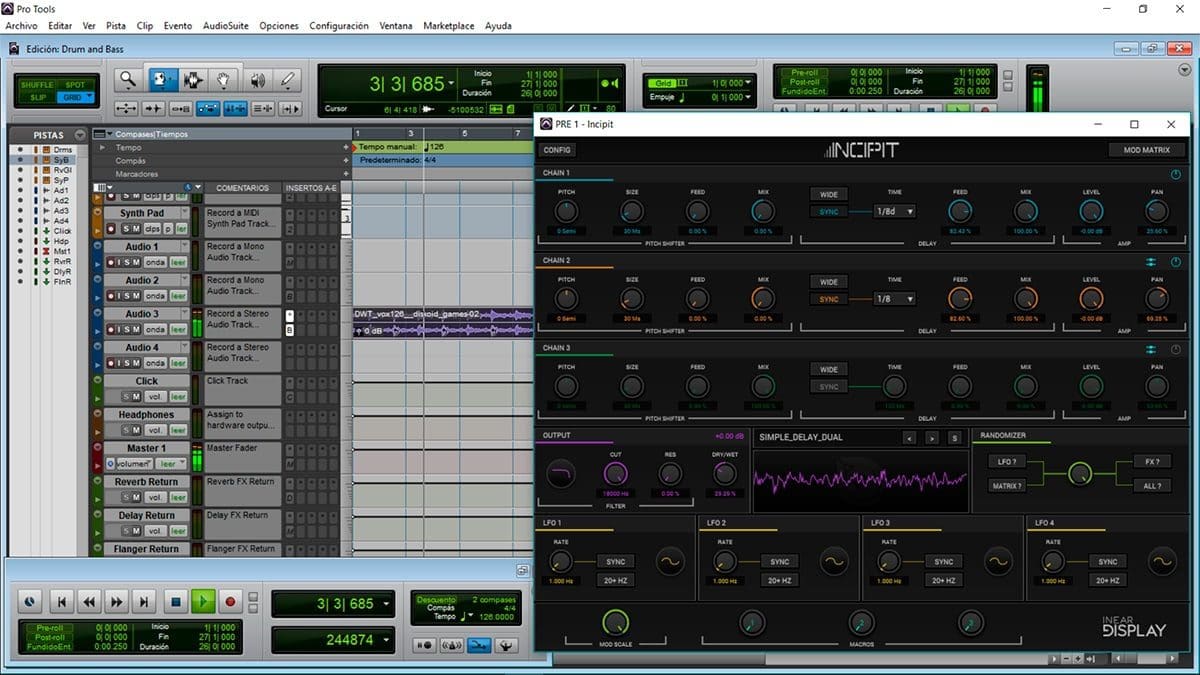Click the go-to-end transport button
The height and width of the screenshot is (675, 1200).
pyautogui.click(x=146, y=601)
